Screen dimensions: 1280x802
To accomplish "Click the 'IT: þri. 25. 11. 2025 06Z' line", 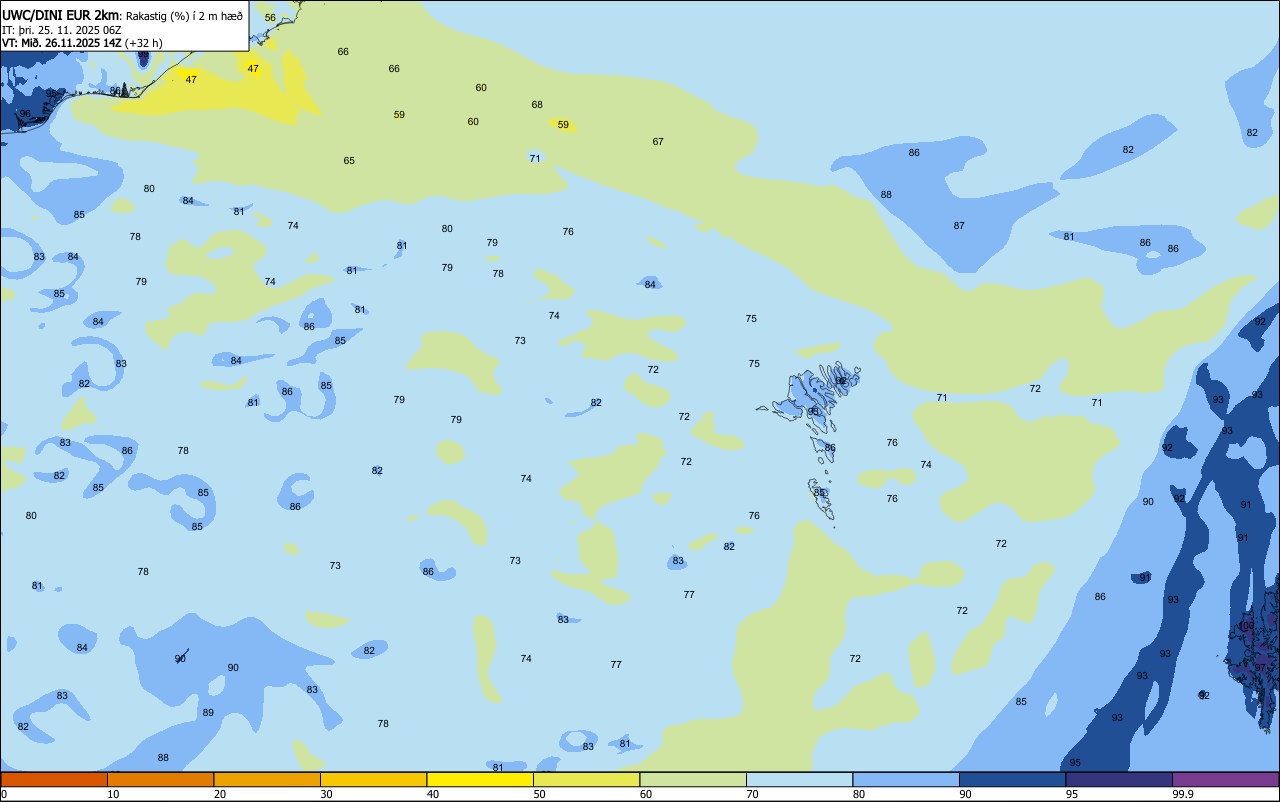I will pyautogui.click(x=62, y=30).
